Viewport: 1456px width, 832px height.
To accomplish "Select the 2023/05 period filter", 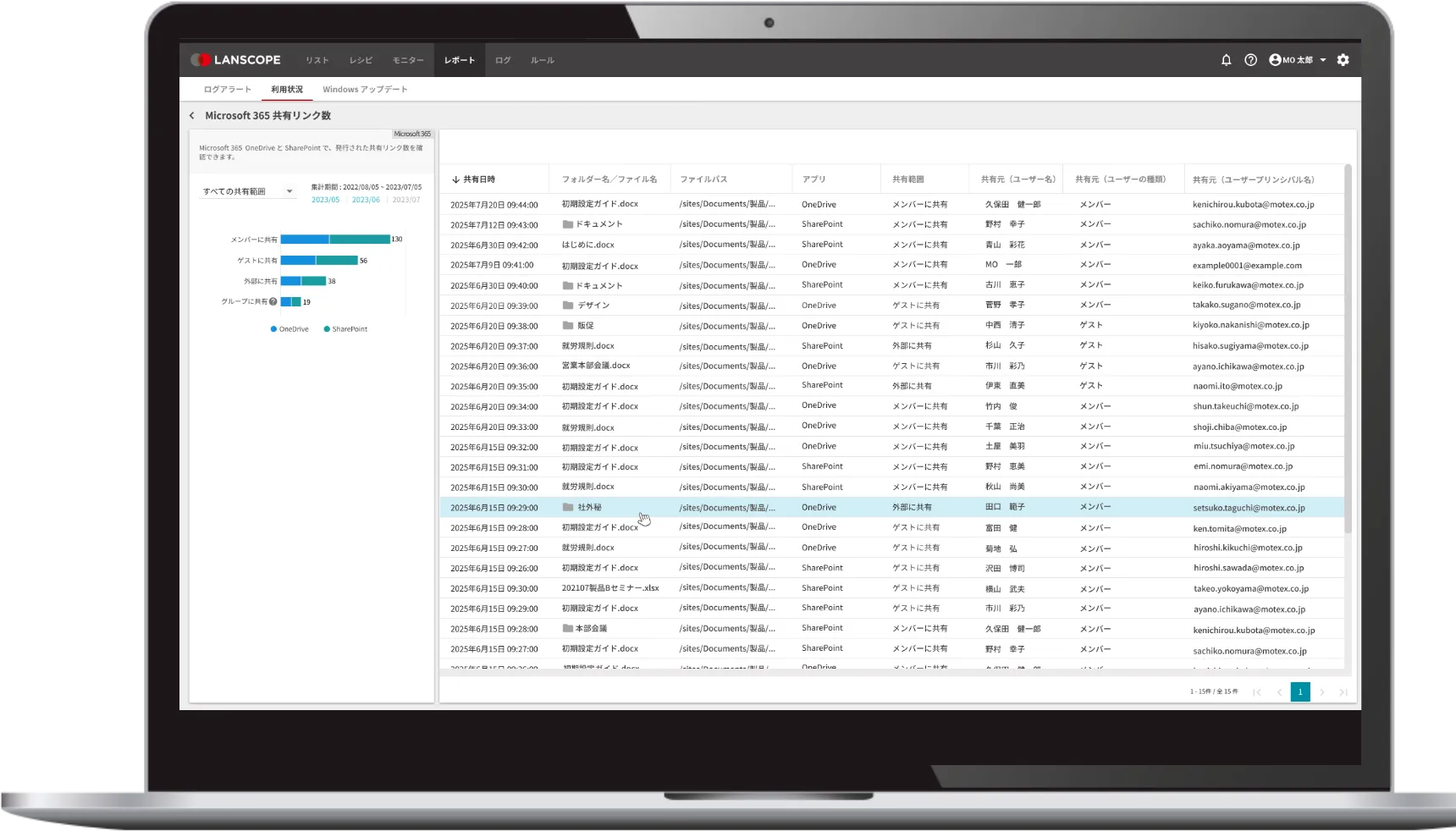I will [325, 200].
